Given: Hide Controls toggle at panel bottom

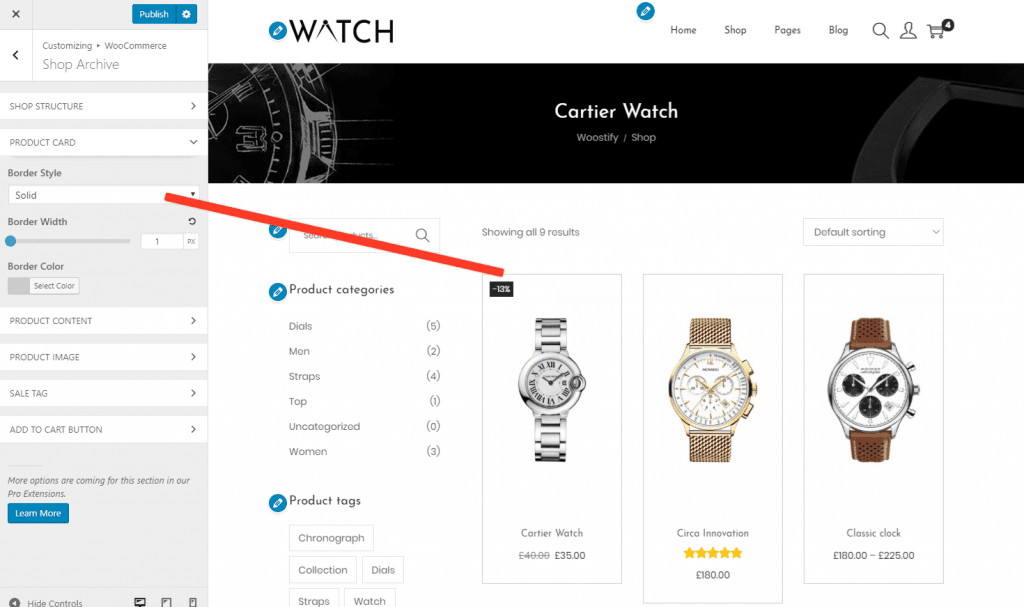Looking at the screenshot, I should point(46,602).
